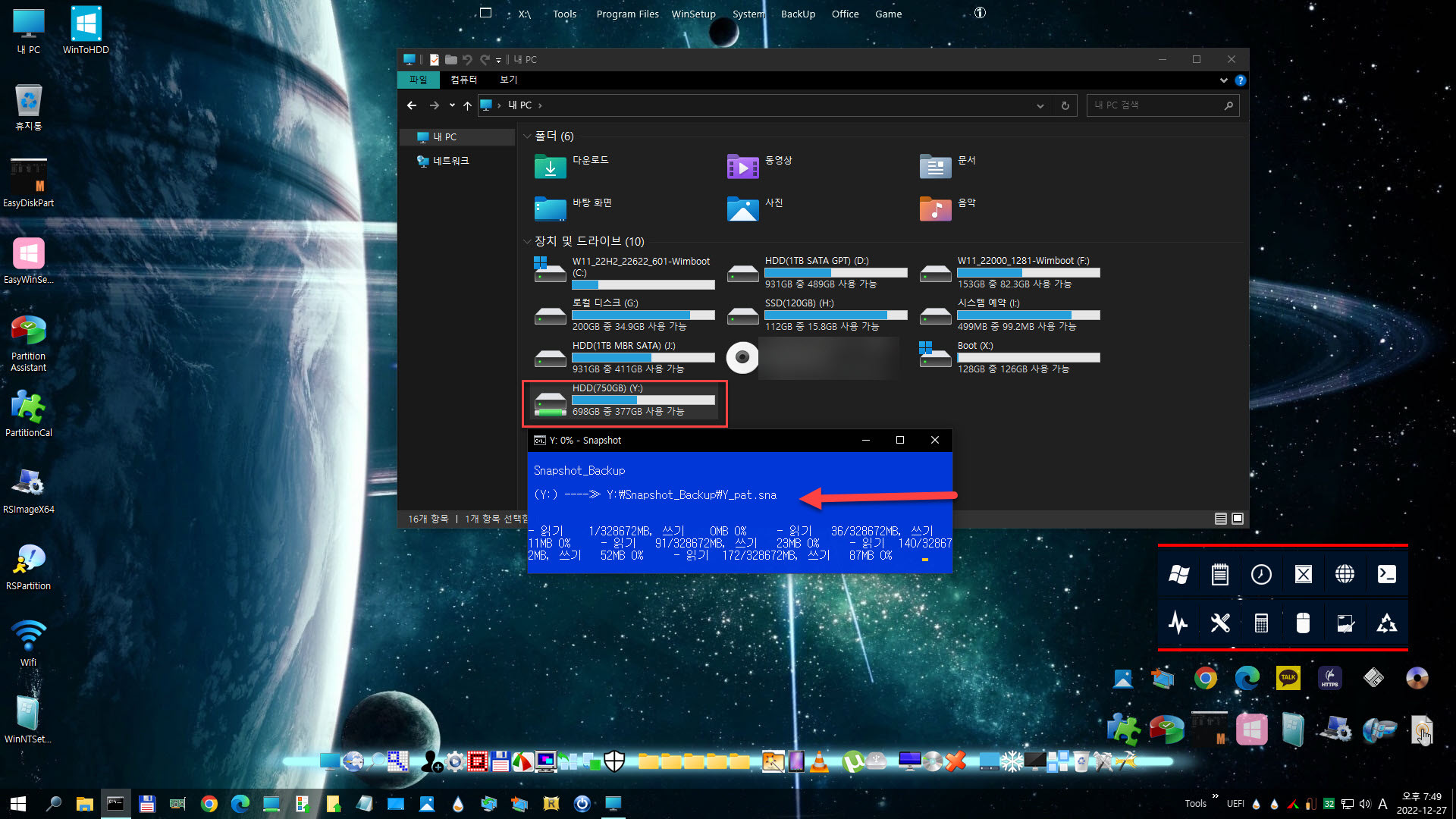Go back in Explorer navigation
1456x819 pixels.
point(412,105)
